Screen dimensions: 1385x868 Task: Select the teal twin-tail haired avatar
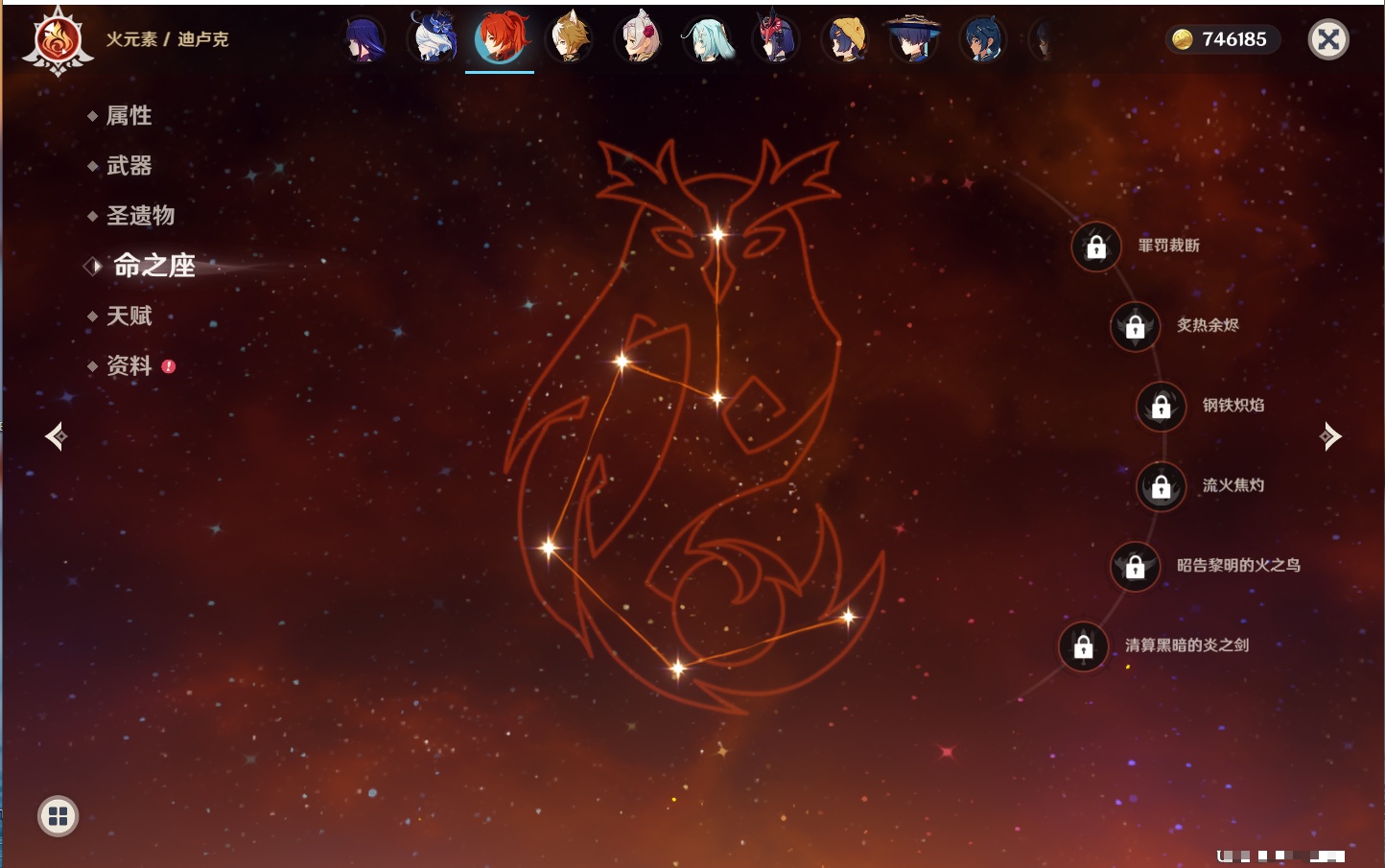[x=708, y=39]
